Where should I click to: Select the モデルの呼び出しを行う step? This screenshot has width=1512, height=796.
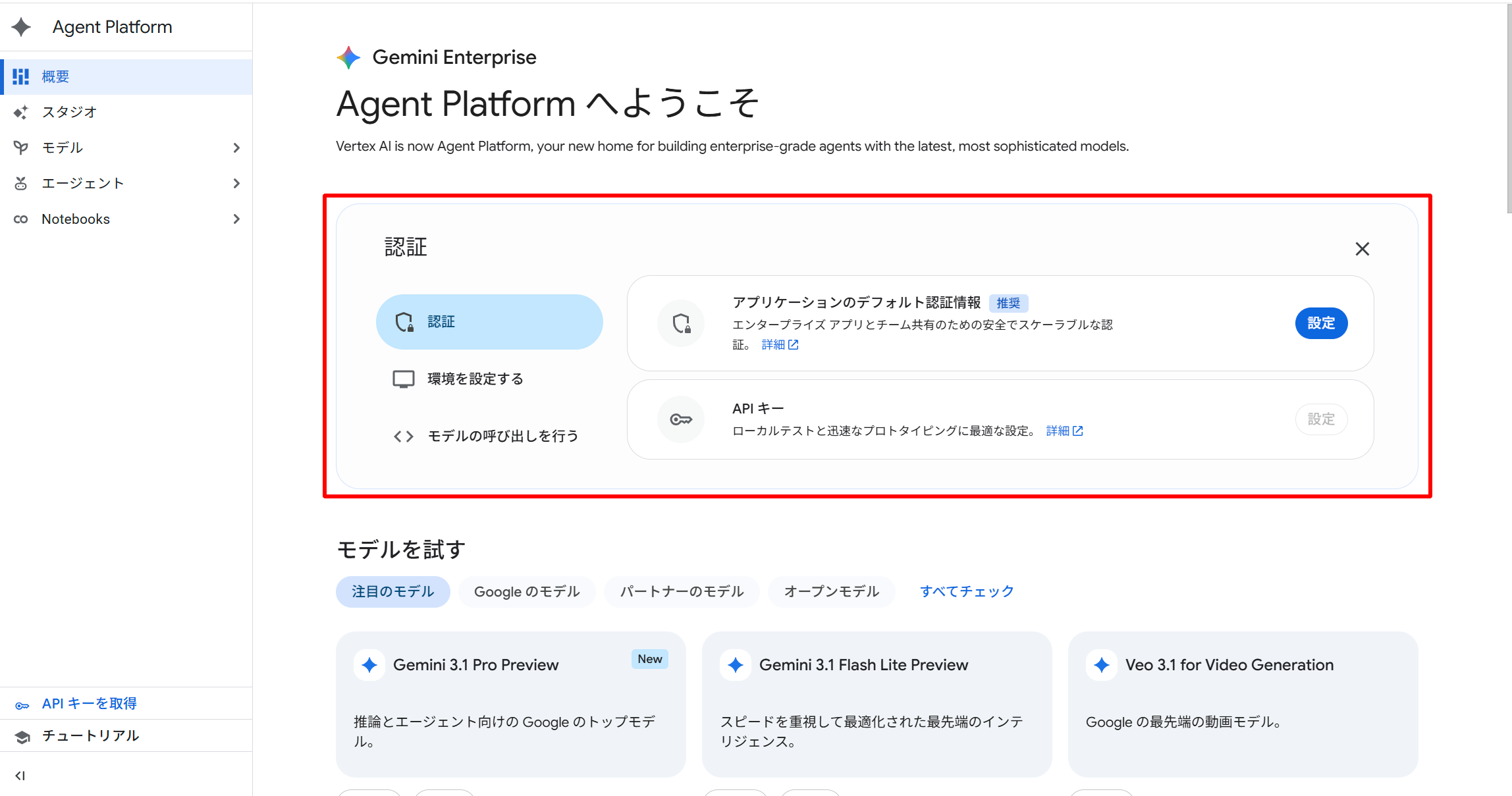pyautogui.click(x=502, y=436)
